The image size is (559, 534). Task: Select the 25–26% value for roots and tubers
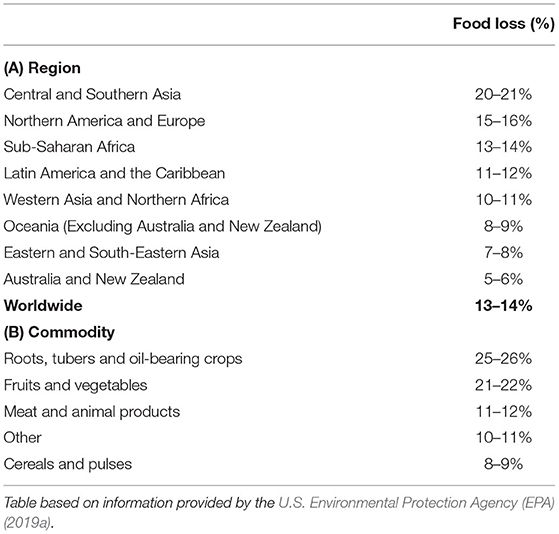tap(503, 359)
